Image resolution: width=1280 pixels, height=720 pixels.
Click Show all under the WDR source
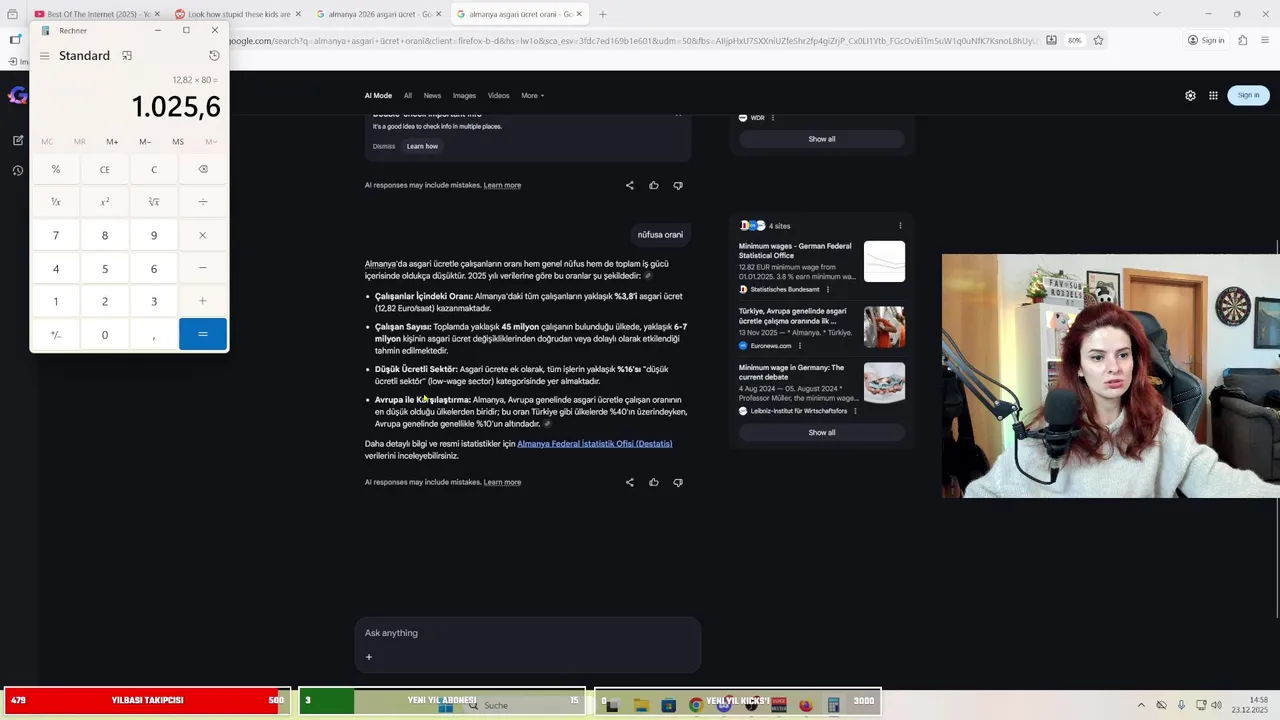(x=822, y=139)
